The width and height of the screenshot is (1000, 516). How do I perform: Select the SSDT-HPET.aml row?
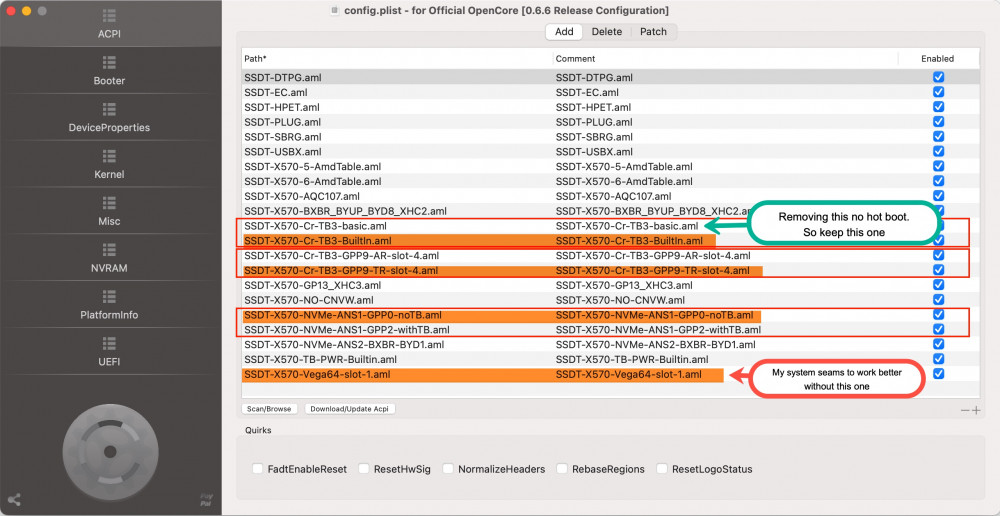point(400,107)
